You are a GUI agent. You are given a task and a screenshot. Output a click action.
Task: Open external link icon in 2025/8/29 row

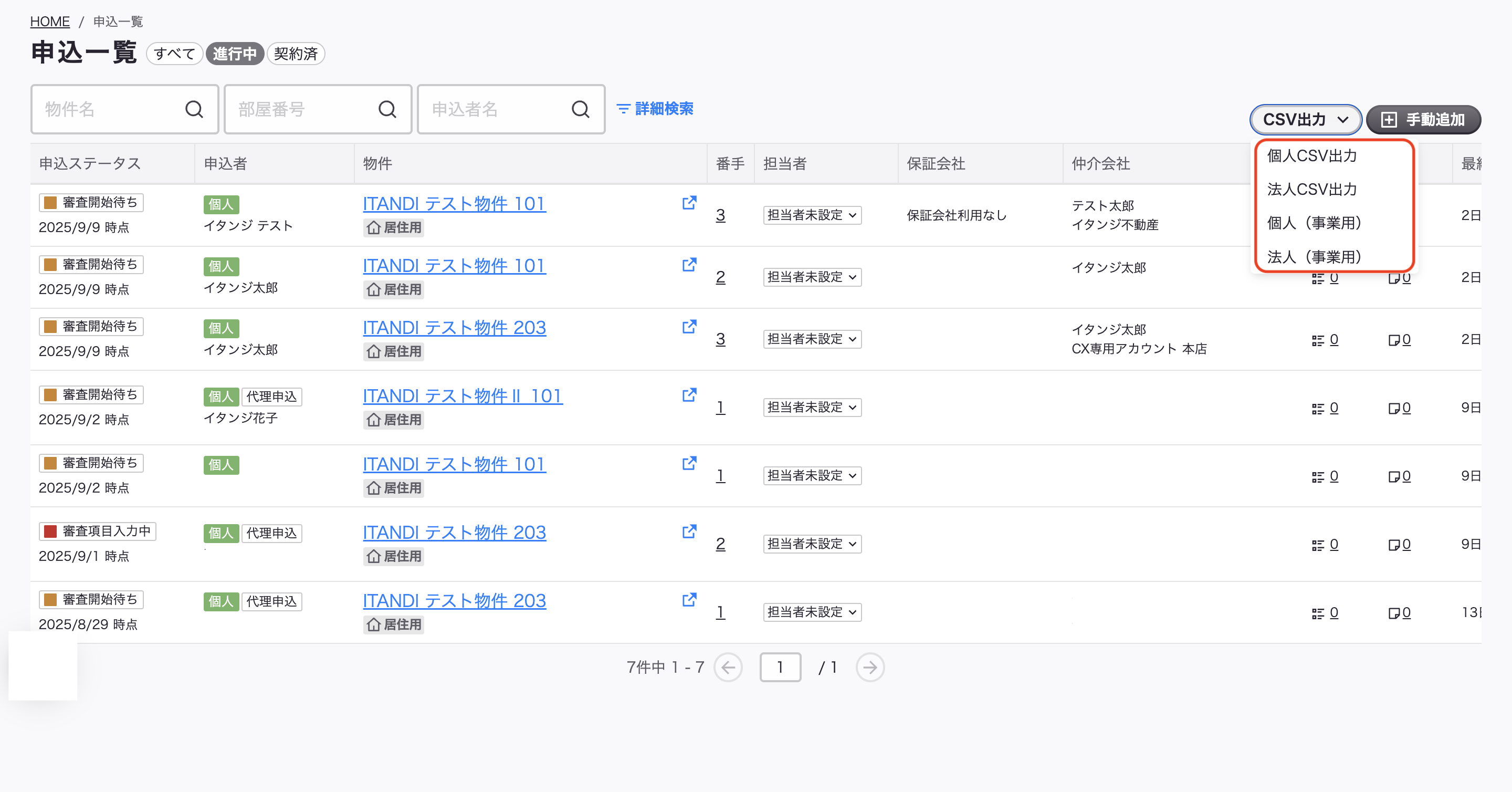coord(689,600)
